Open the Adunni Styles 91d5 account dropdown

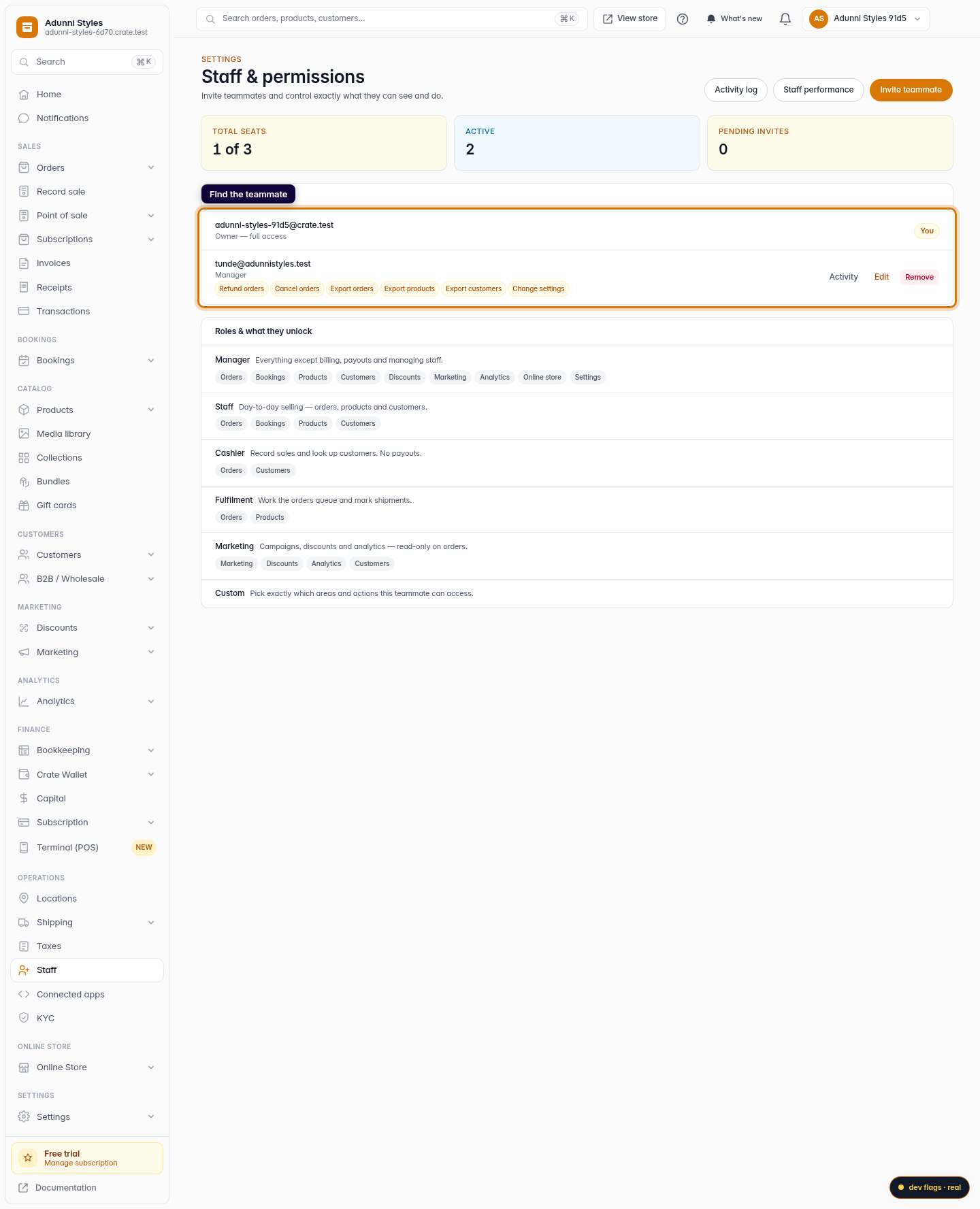[866, 19]
